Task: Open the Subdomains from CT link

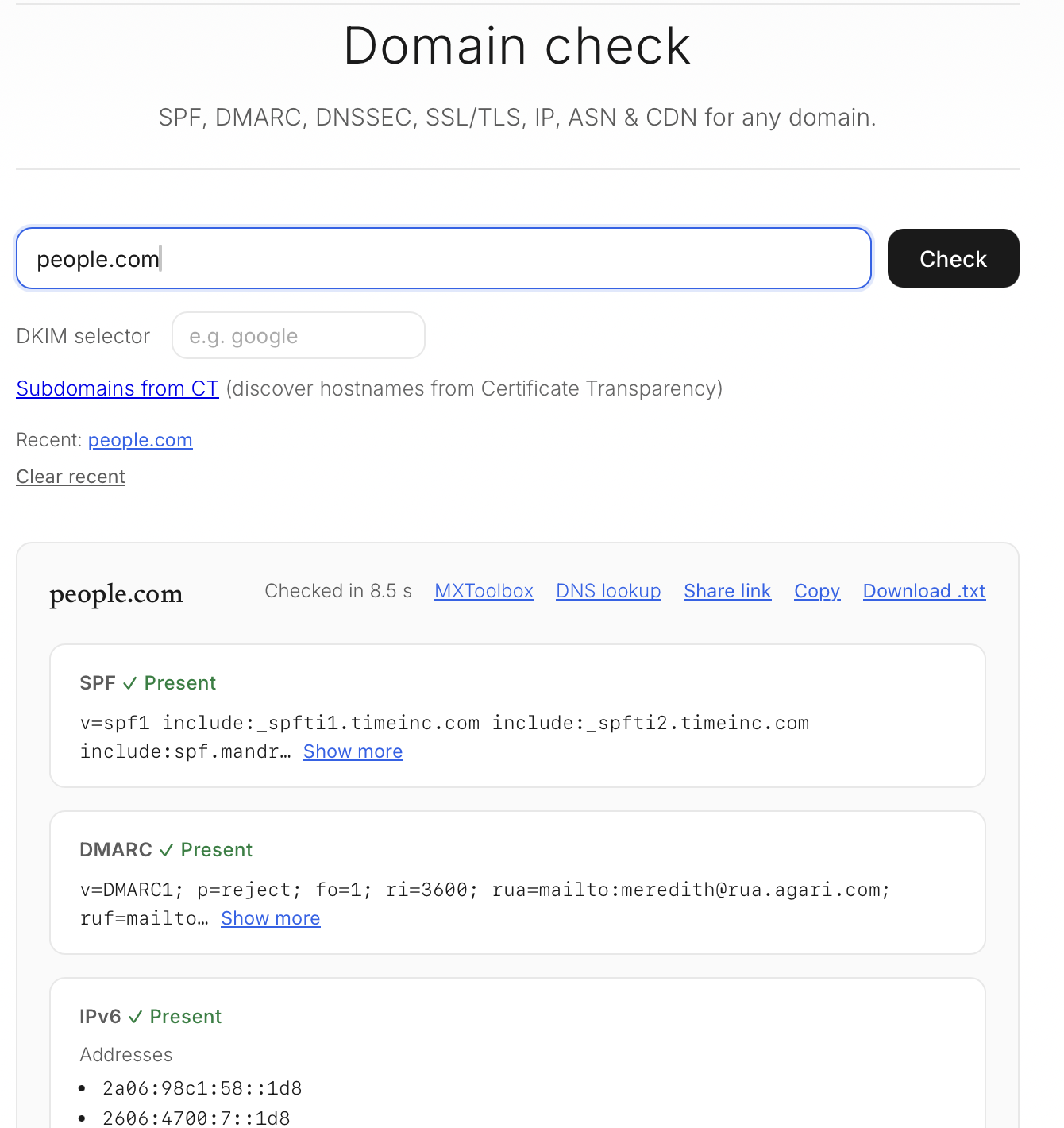Action: click(117, 388)
